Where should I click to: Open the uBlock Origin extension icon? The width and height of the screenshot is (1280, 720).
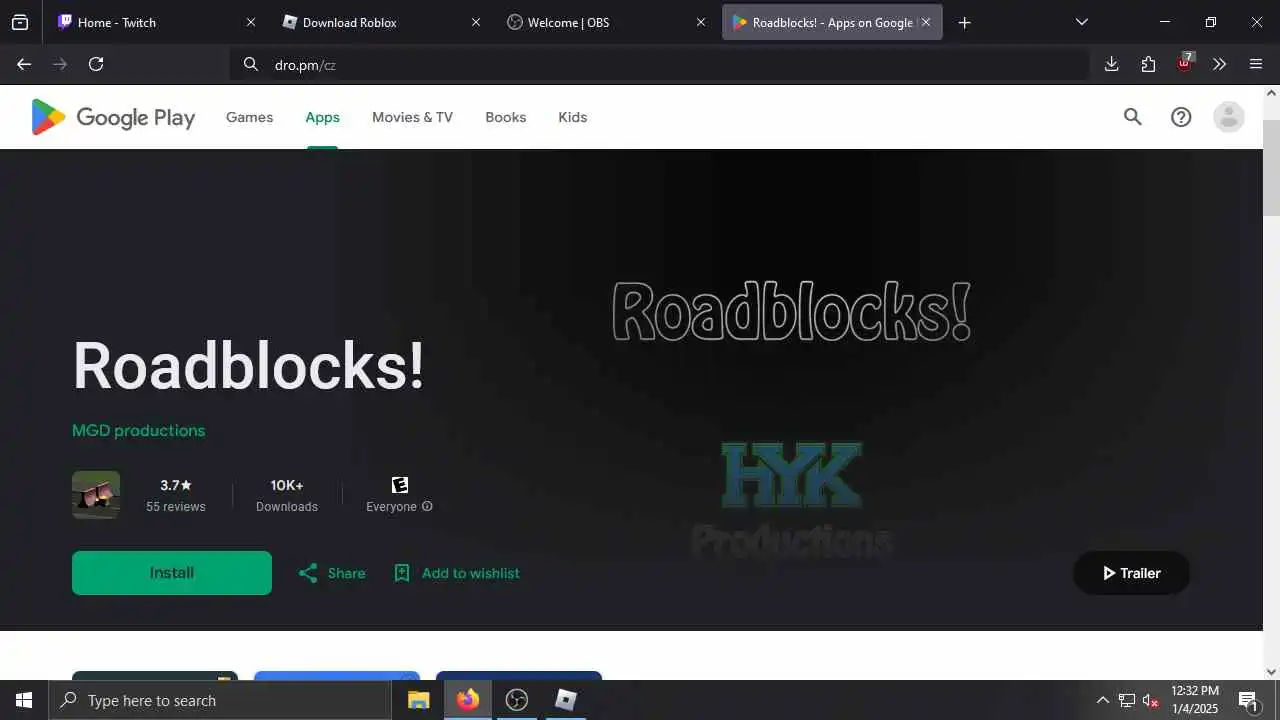1184,64
